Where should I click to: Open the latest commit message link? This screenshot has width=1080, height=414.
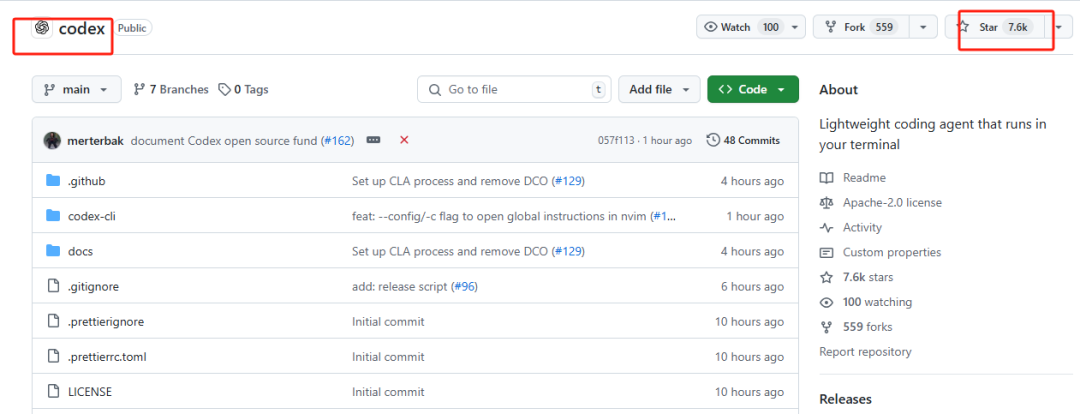(225, 141)
